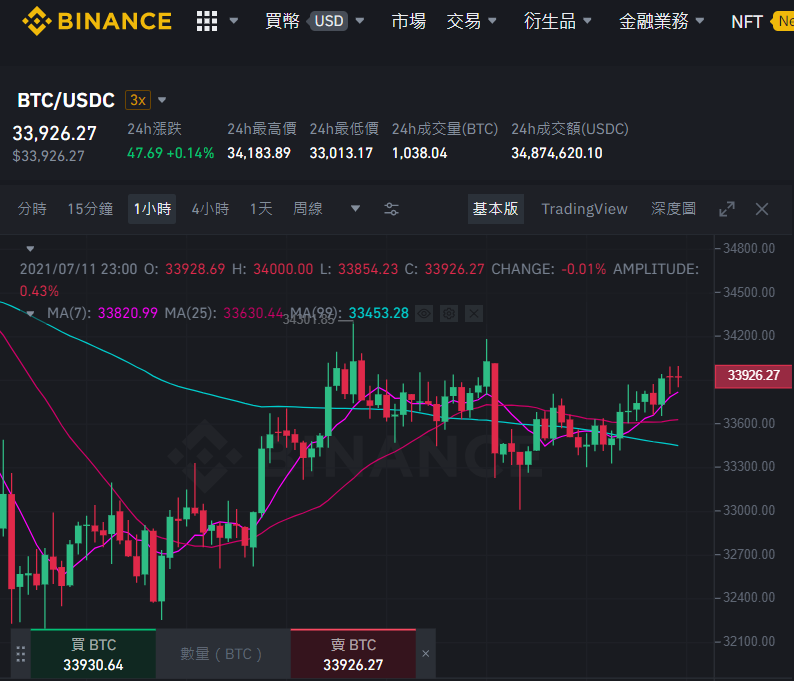Expand the arrow next to 金融業務

[x=700, y=21]
